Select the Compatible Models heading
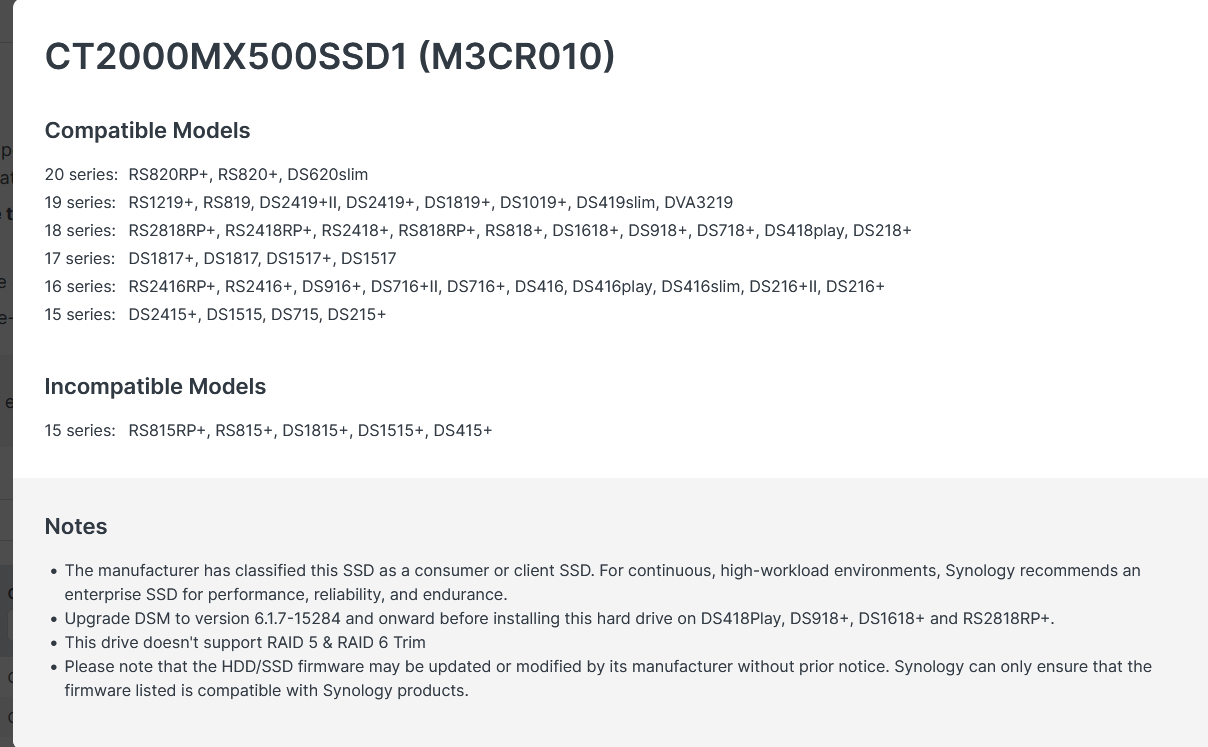1208x747 pixels. [x=147, y=131]
